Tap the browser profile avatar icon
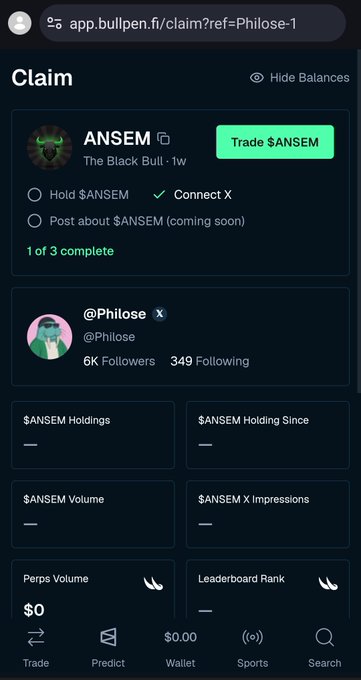Image resolution: width=361 pixels, height=680 pixels. (20, 23)
